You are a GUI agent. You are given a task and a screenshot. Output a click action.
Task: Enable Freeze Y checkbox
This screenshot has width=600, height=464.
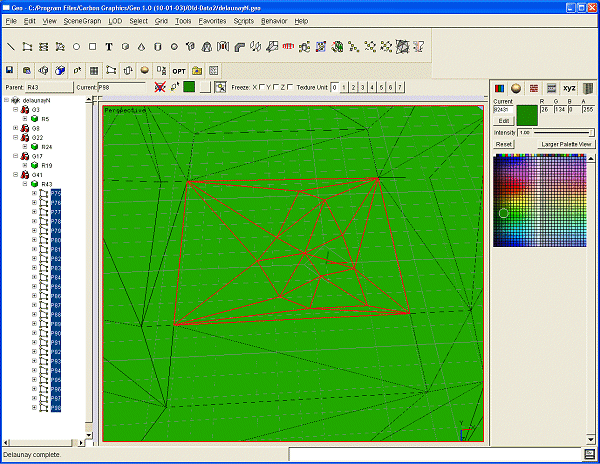tap(276, 88)
